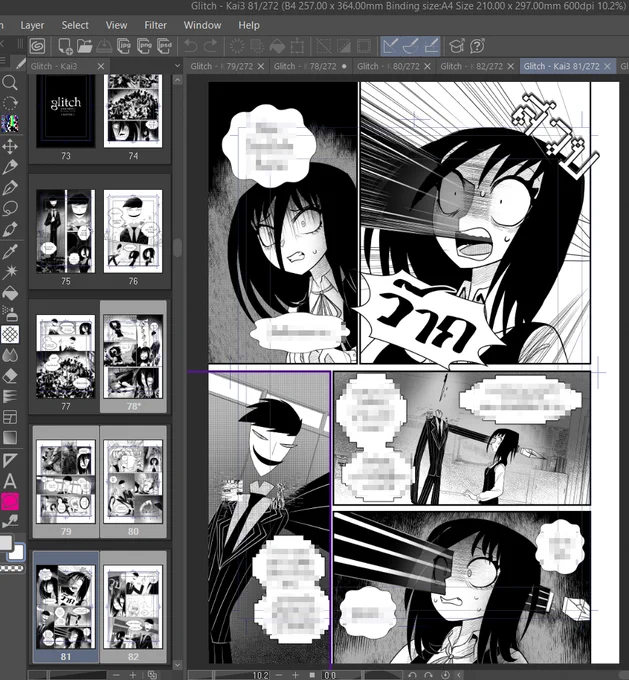Export the page as png

coord(144,46)
